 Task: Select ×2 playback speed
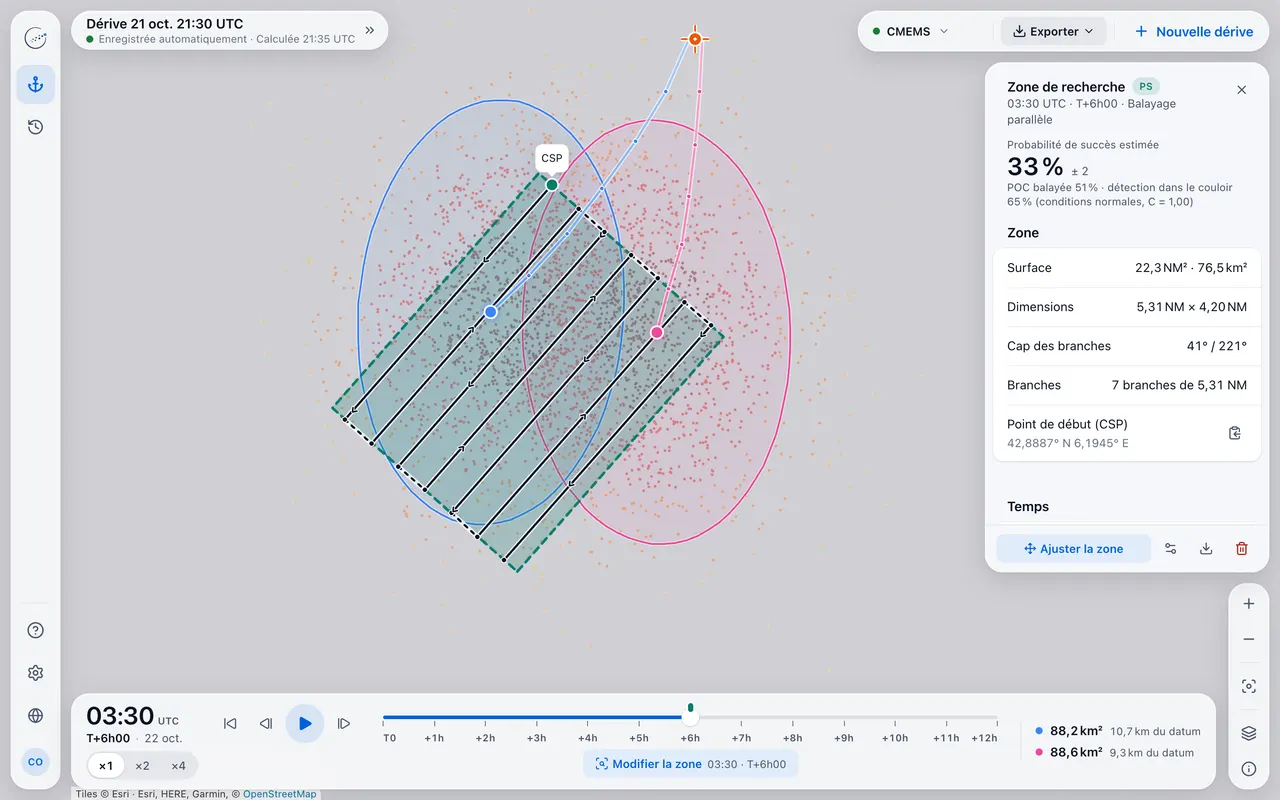(x=142, y=766)
